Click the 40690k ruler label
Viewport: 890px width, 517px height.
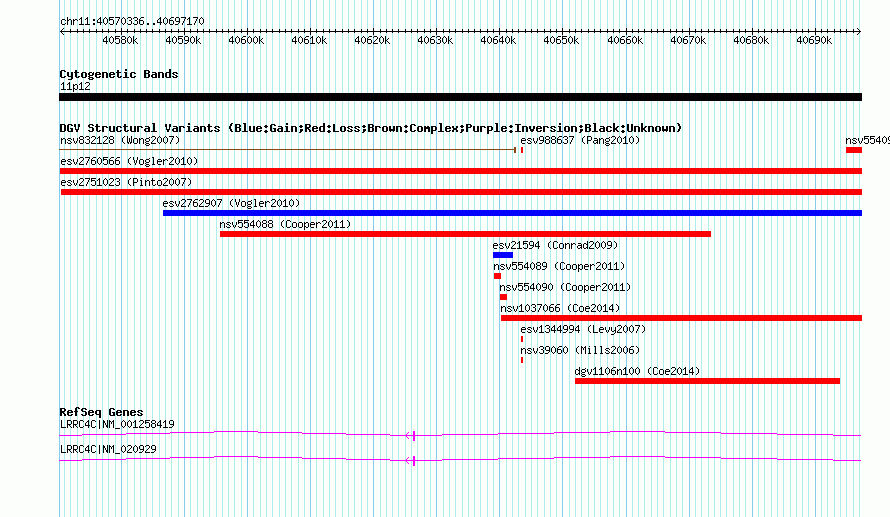(x=815, y=40)
